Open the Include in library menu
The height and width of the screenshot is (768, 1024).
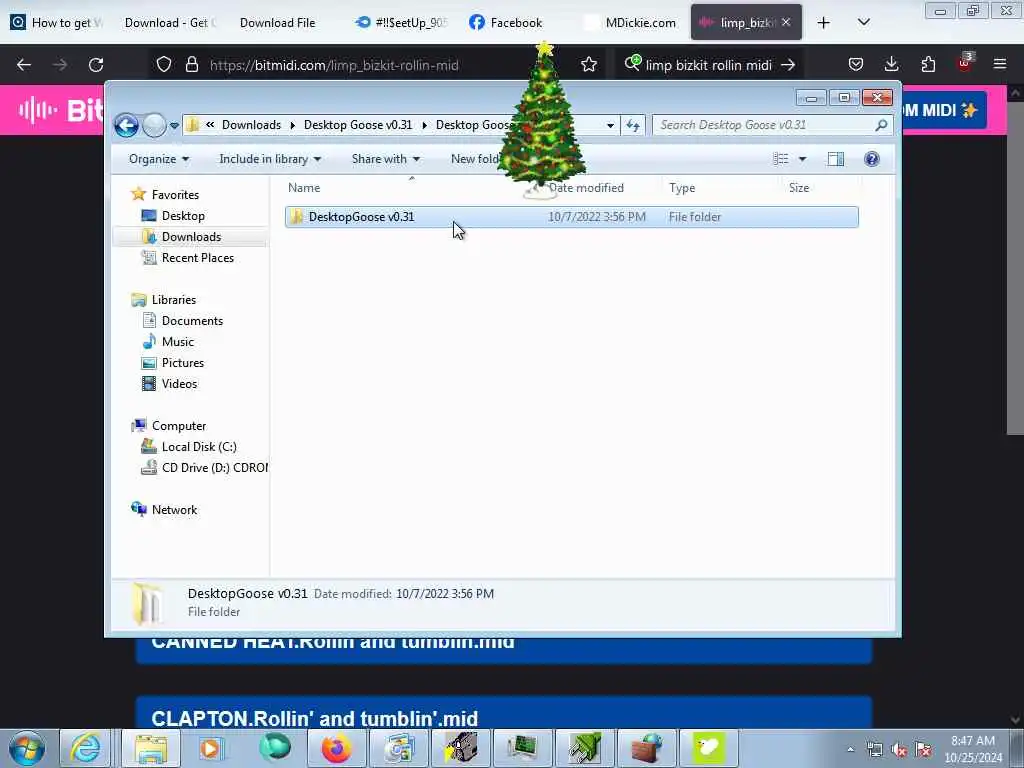[x=270, y=159]
